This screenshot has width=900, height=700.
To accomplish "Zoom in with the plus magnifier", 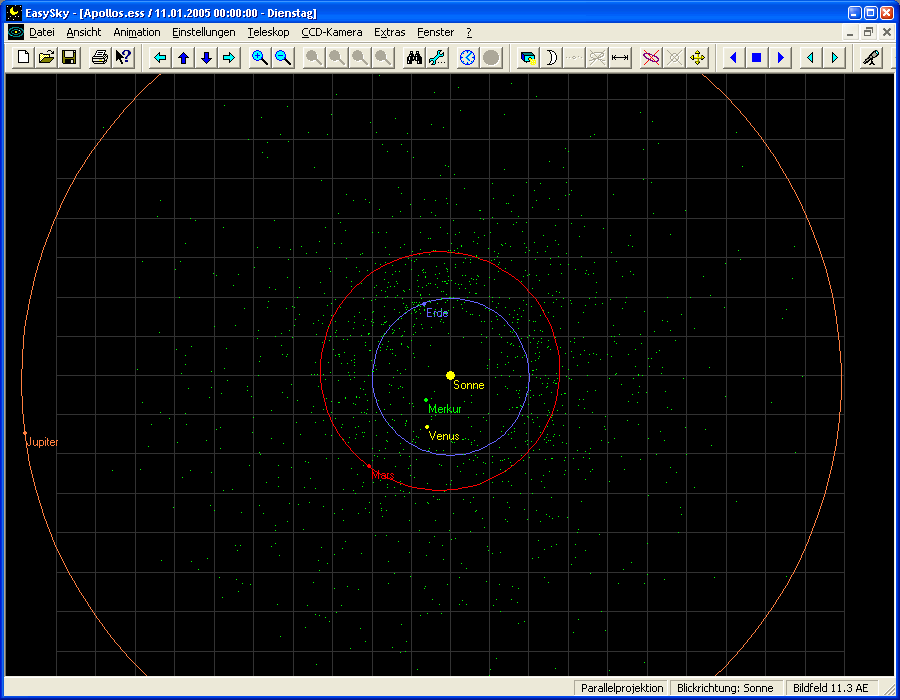I will click(x=260, y=58).
